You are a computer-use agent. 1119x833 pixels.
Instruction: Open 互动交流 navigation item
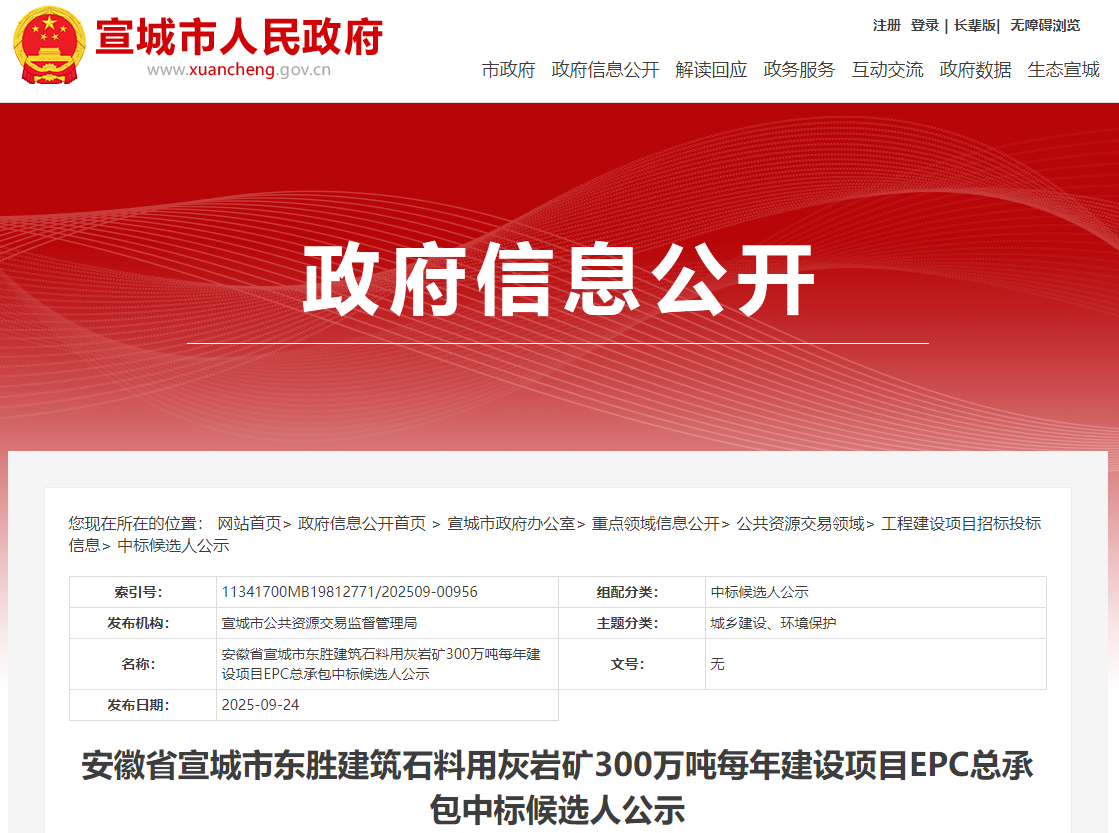887,70
